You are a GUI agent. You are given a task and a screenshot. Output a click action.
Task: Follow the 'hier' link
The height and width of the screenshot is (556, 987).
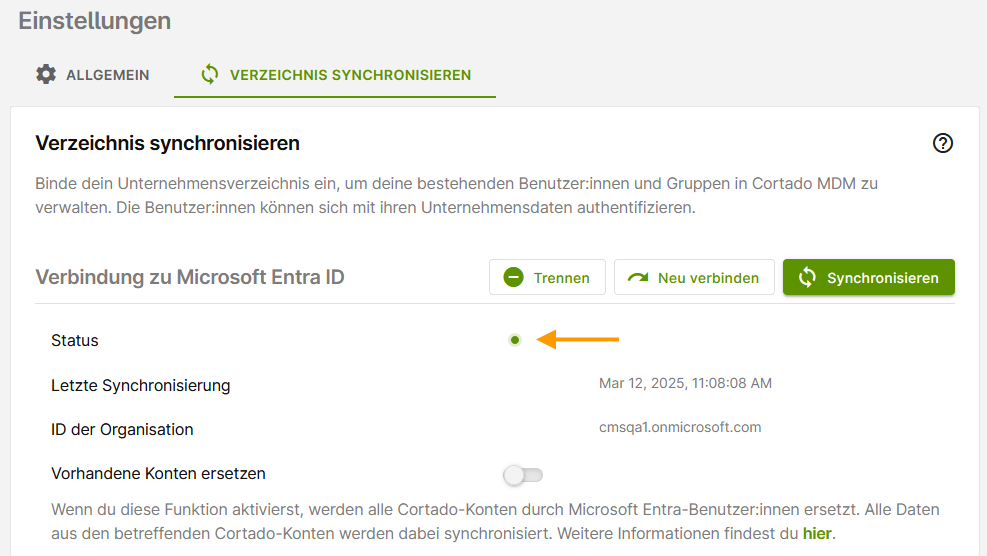tap(817, 533)
